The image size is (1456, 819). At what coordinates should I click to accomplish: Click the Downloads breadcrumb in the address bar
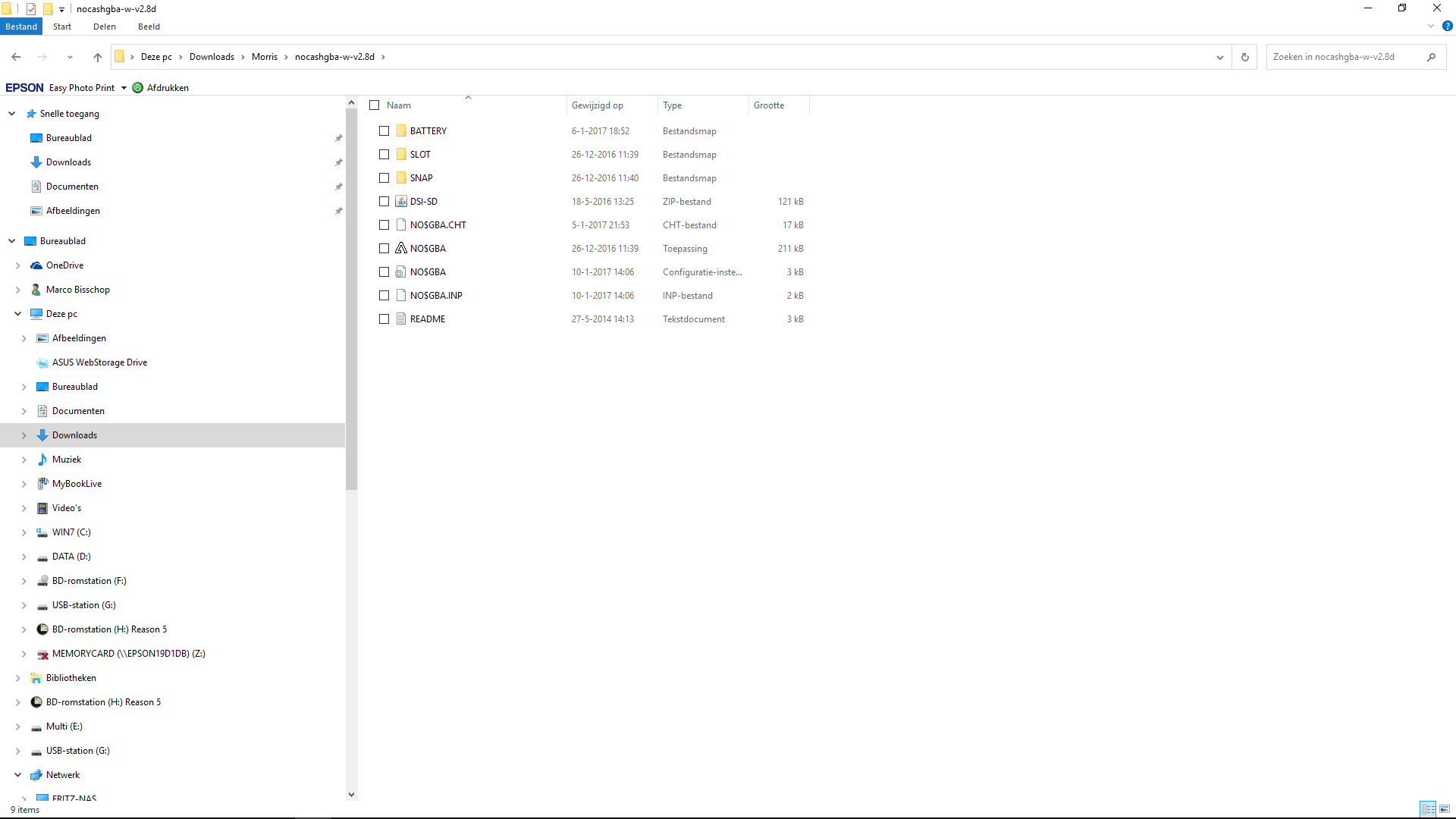[x=212, y=57]
